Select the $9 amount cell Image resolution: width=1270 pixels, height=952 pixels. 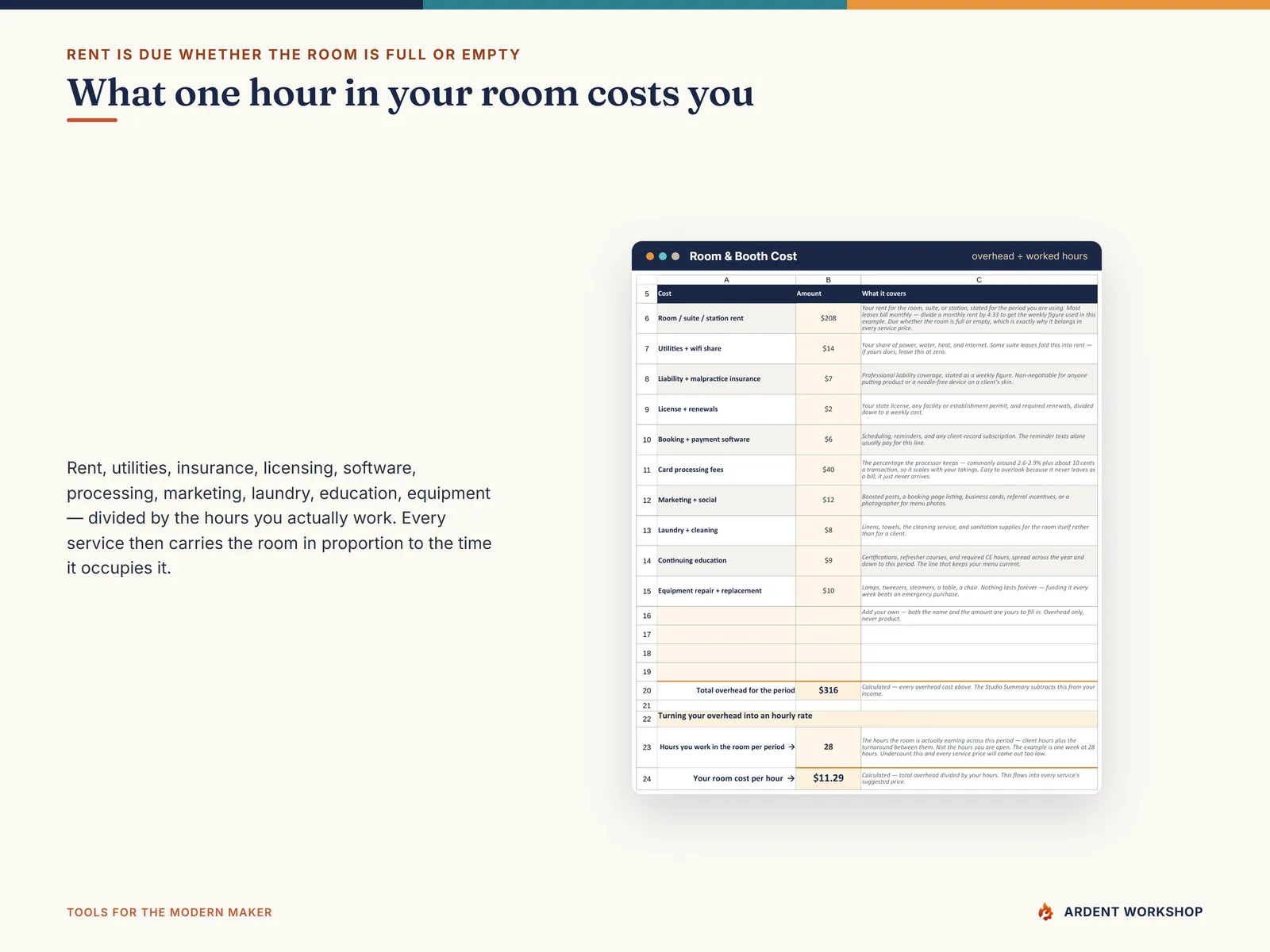[828, 561]
